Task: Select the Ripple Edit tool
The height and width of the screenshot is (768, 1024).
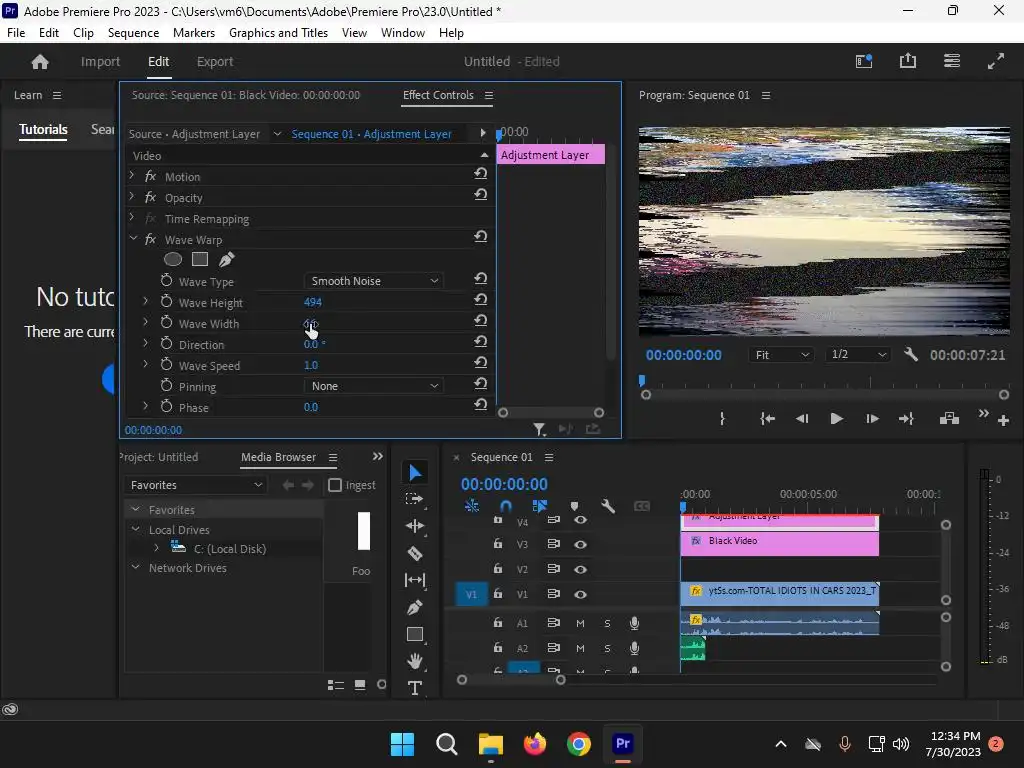Action: coord(415,526)
